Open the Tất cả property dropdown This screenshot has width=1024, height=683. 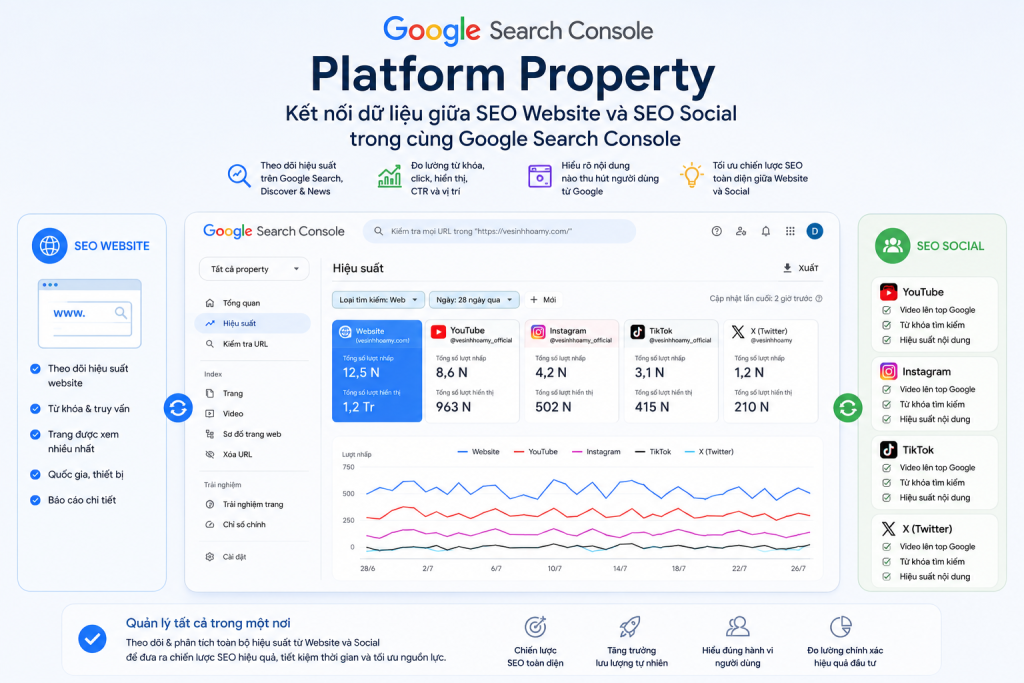[x=254, y=269]
